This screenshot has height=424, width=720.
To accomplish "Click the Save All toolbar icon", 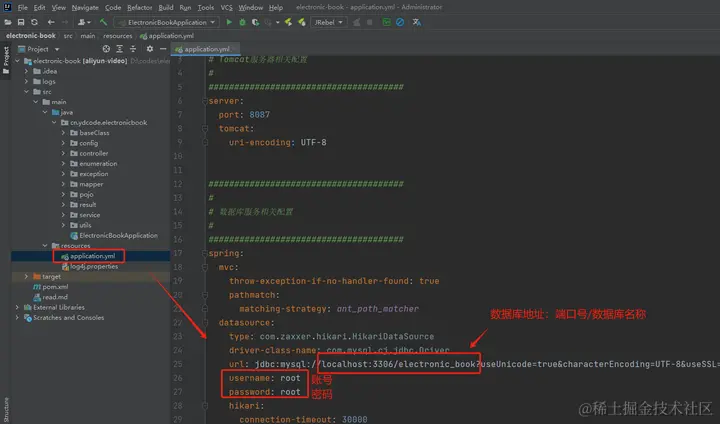I will coord(21,22).
